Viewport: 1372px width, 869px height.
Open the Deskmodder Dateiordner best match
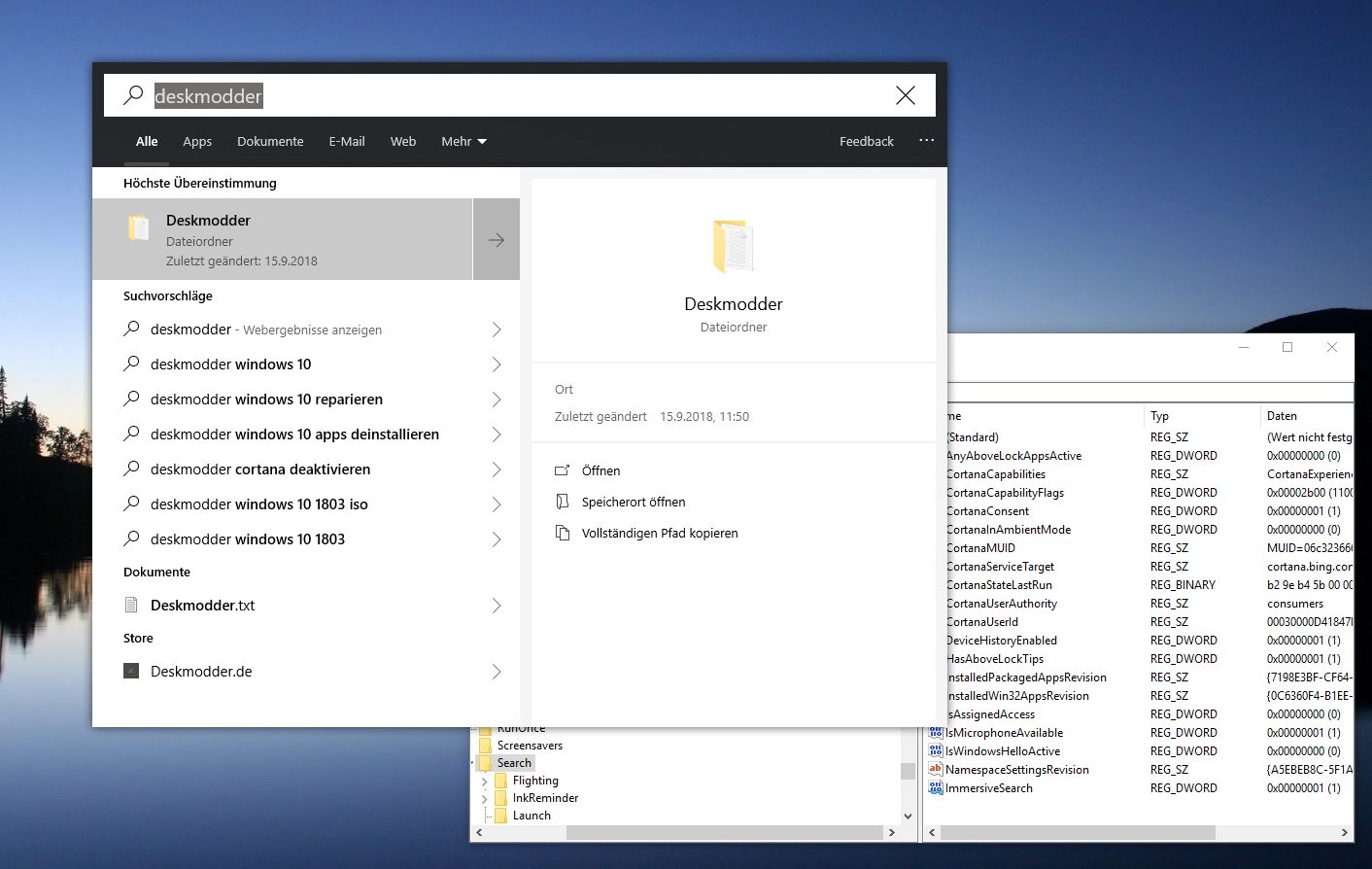pos(283,240)
